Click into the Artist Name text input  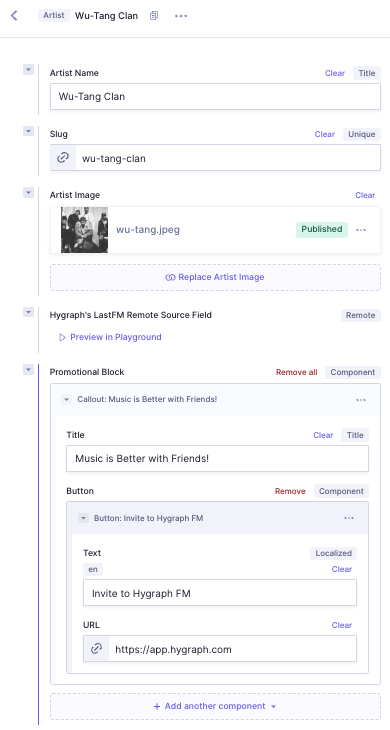215,97
